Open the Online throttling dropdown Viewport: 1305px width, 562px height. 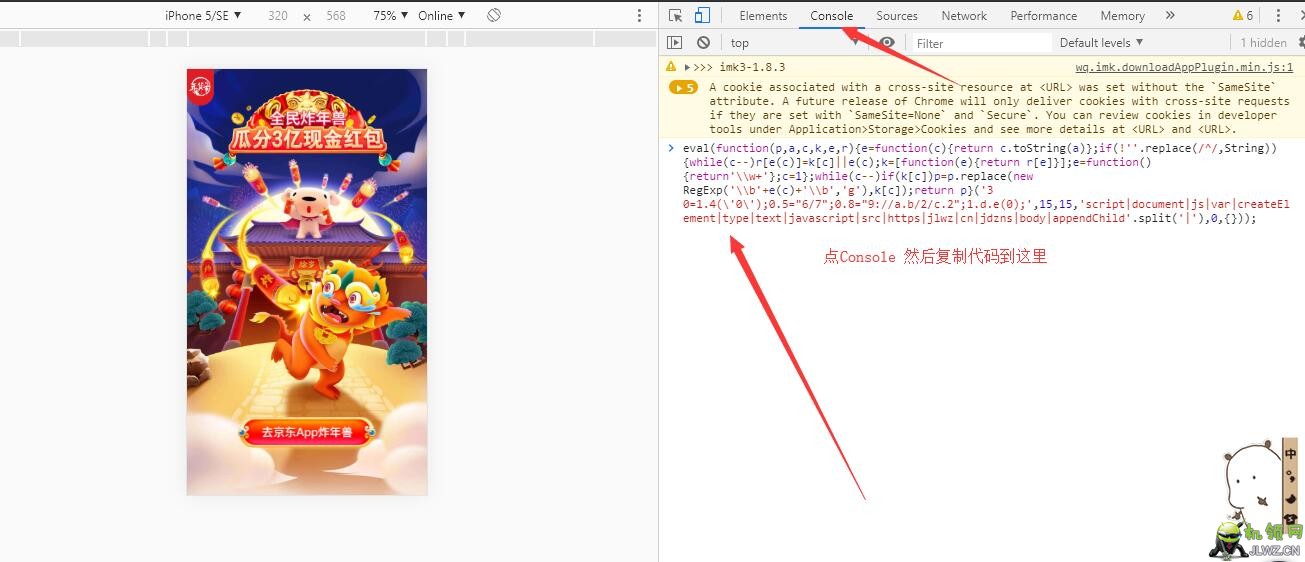[x=441, y=15]
